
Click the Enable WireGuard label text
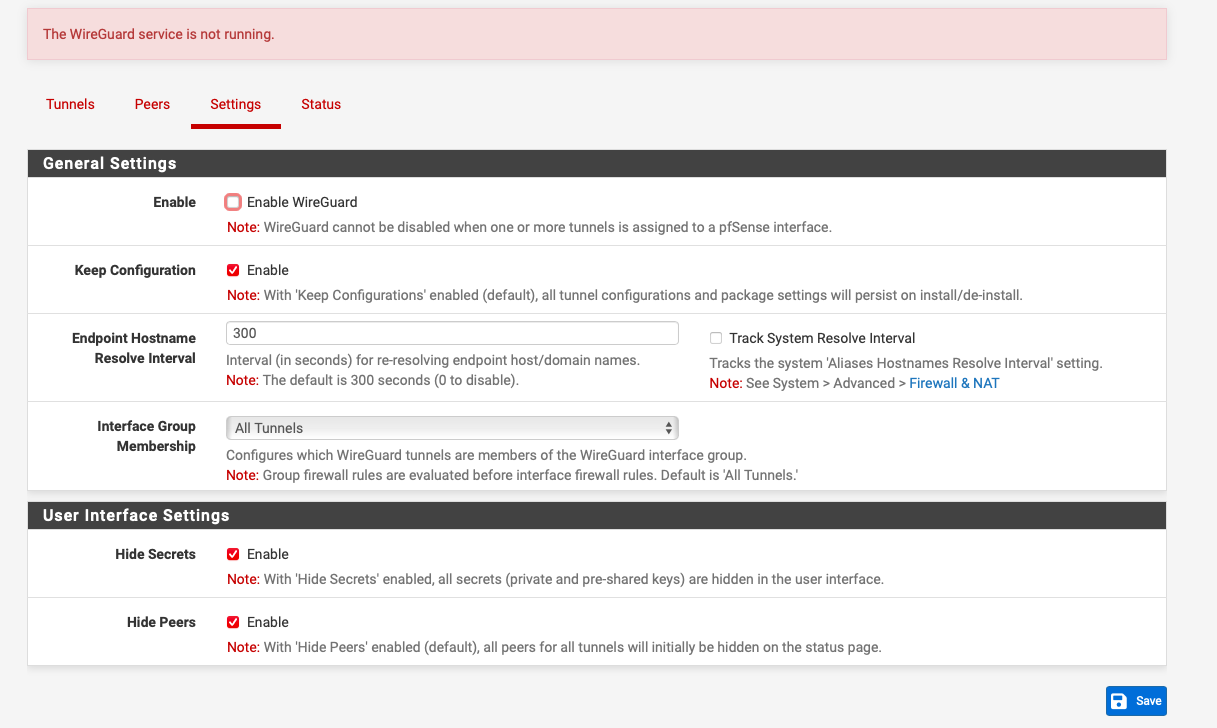point(302,202)
